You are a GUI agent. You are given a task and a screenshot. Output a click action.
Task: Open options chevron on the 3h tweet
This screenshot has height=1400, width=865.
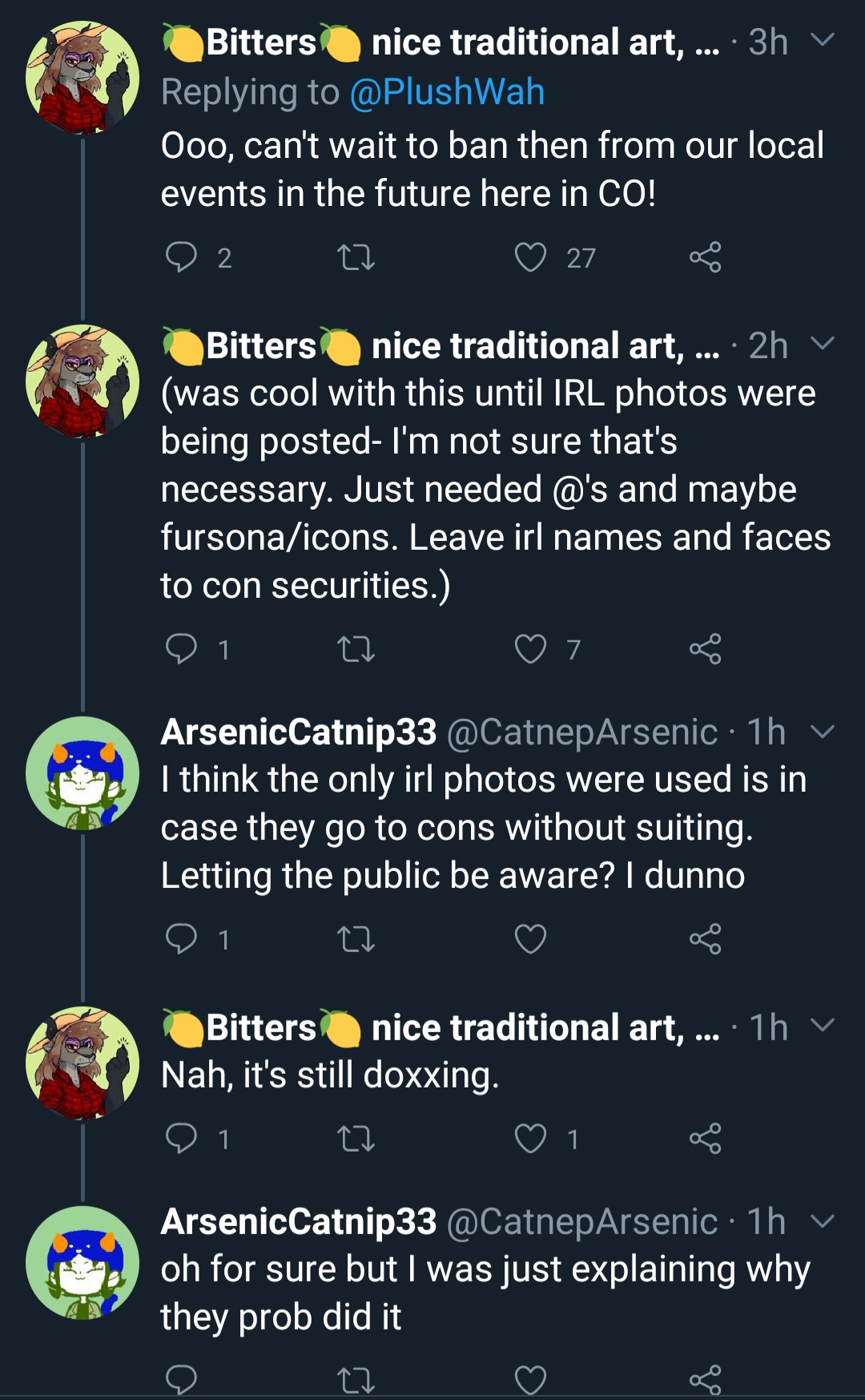pos(823,39)
